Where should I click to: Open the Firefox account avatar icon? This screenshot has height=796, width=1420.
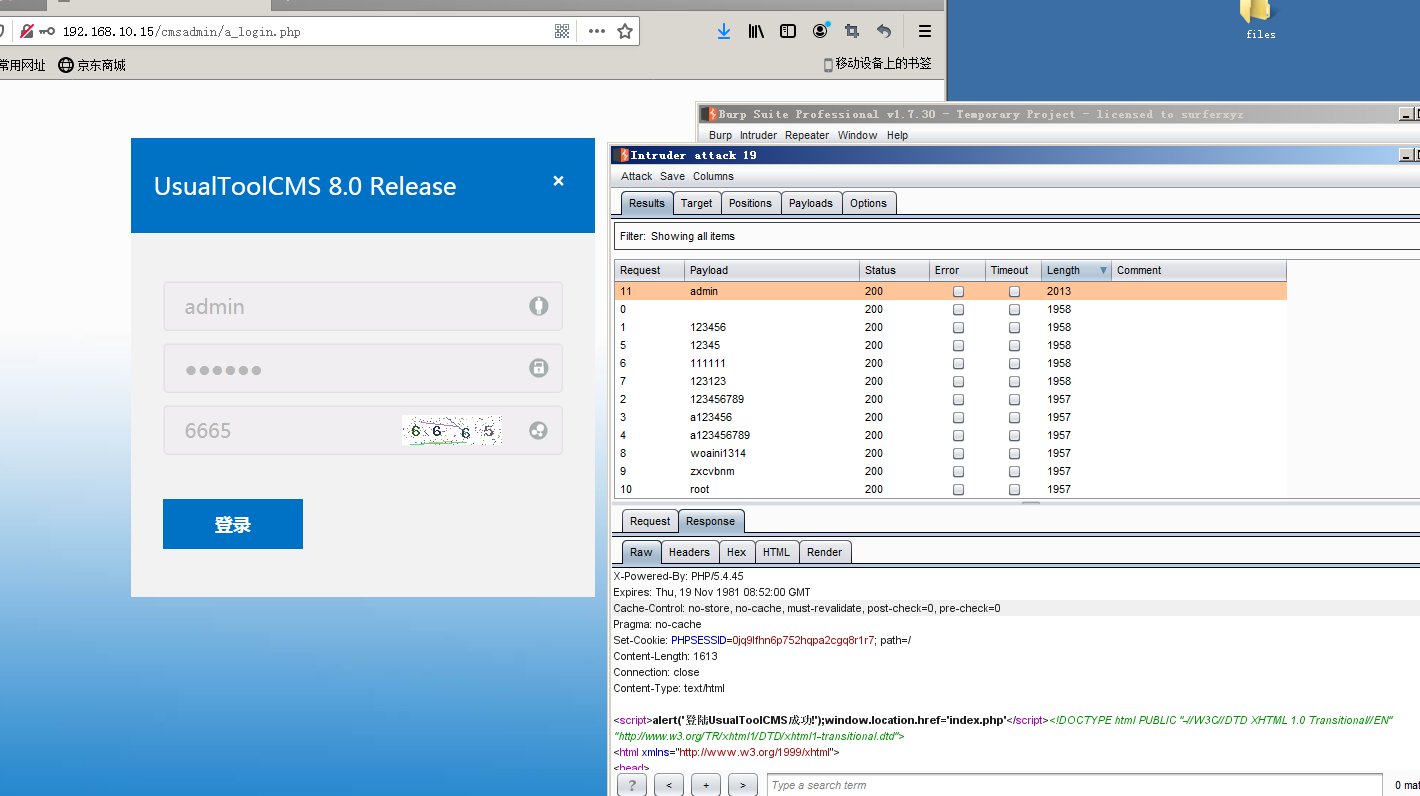820,31
